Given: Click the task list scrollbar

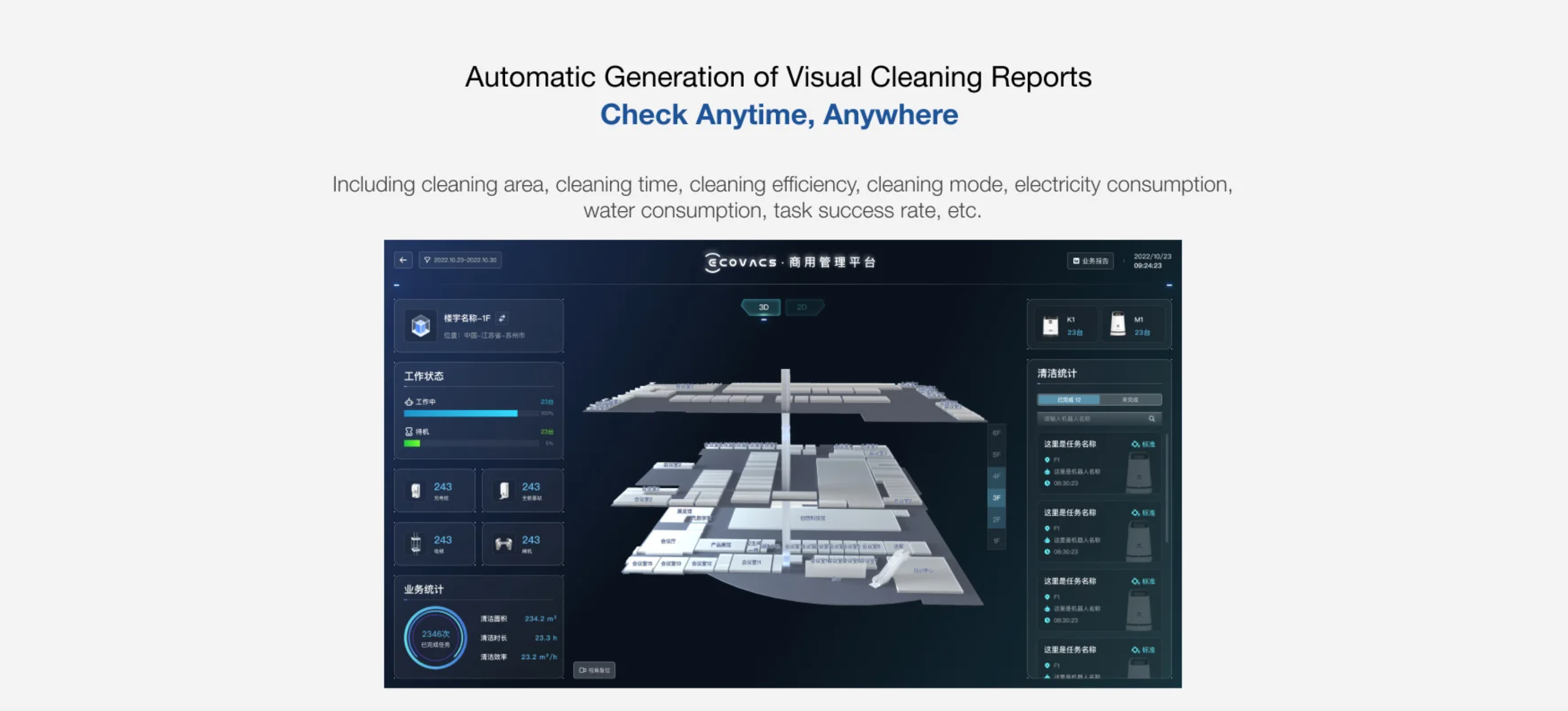Looking at the screenshot, I should (1166, 486).
